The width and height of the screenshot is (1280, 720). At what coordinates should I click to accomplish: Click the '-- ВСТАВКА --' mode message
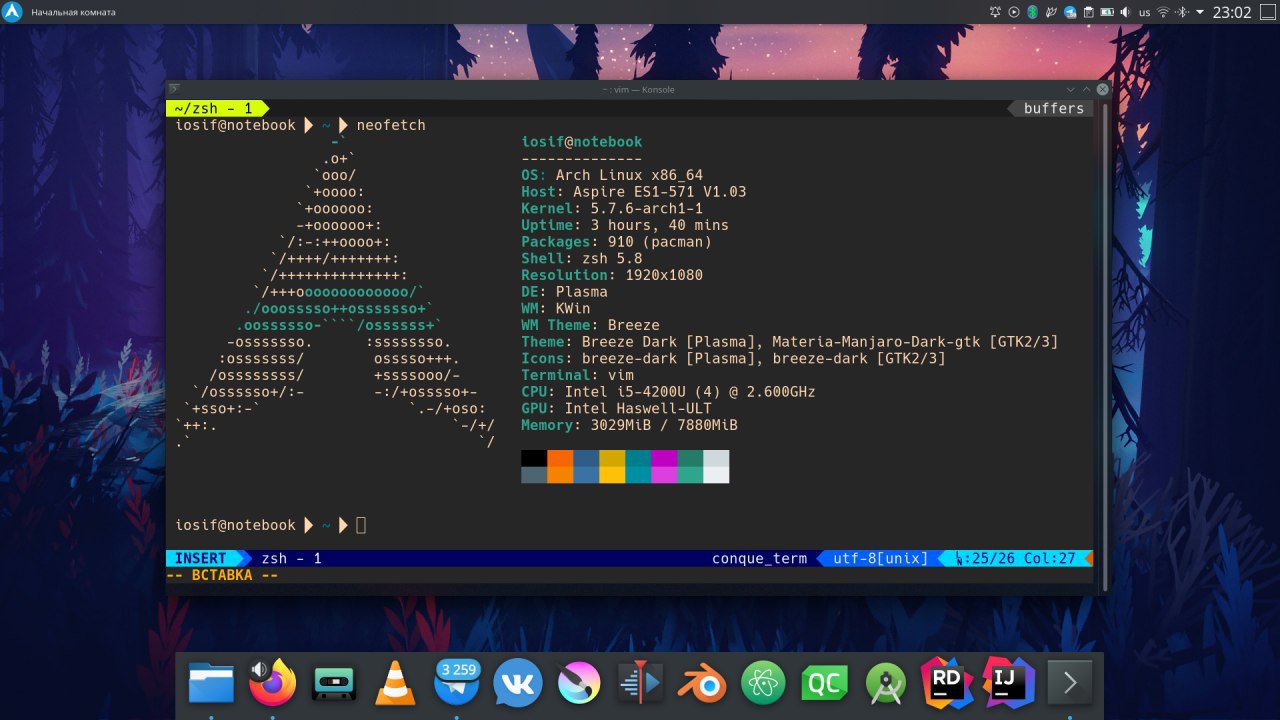pos(222,575)
